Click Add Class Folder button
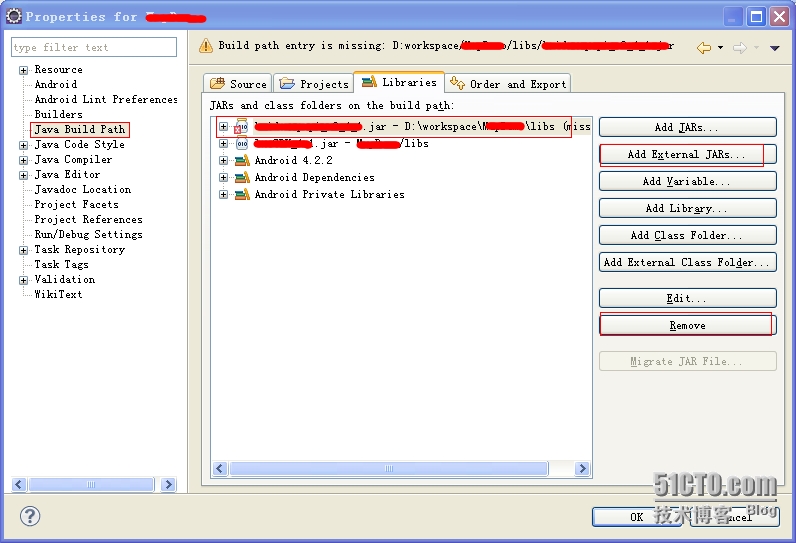The height and width of the screenshot is (543, 796). tap(687, 235)
